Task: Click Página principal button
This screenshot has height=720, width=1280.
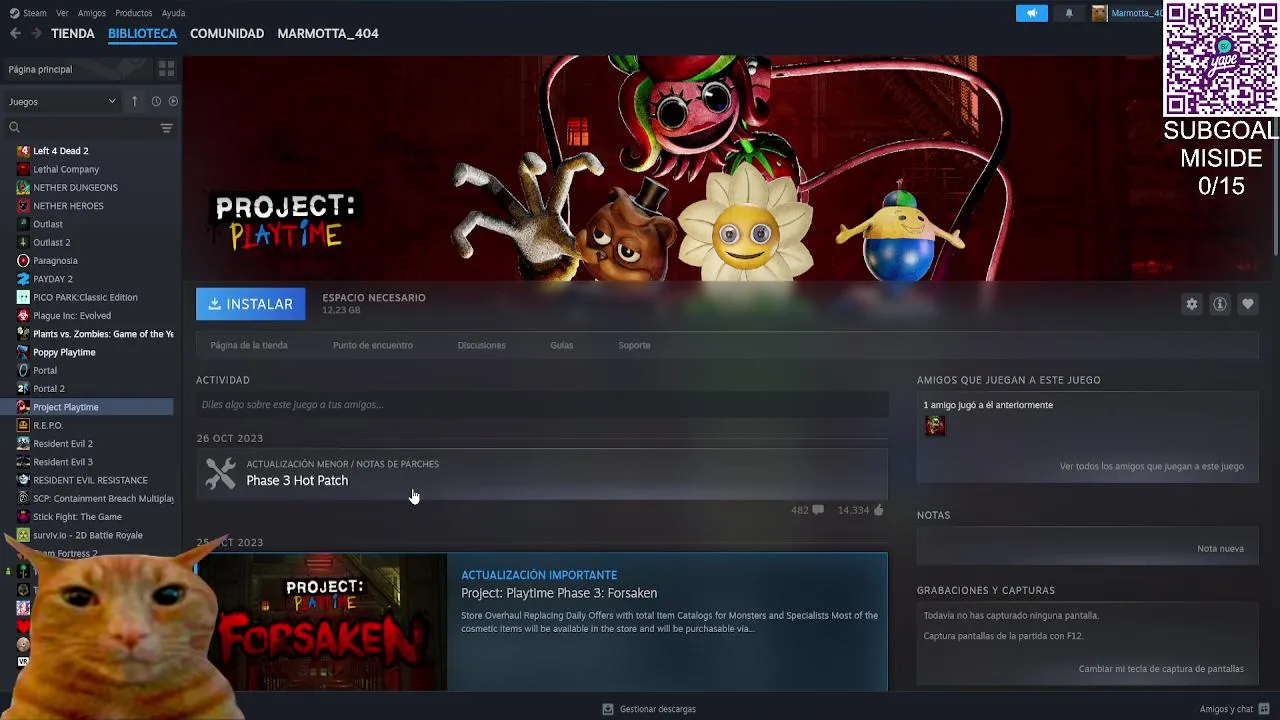Action: tap(78, 69)
